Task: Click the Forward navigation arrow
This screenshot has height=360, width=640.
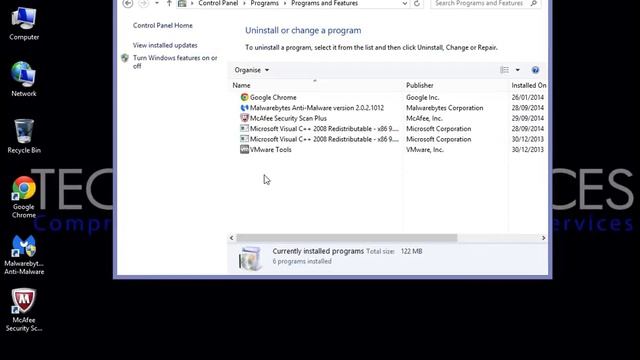Action: click(143, 3)
